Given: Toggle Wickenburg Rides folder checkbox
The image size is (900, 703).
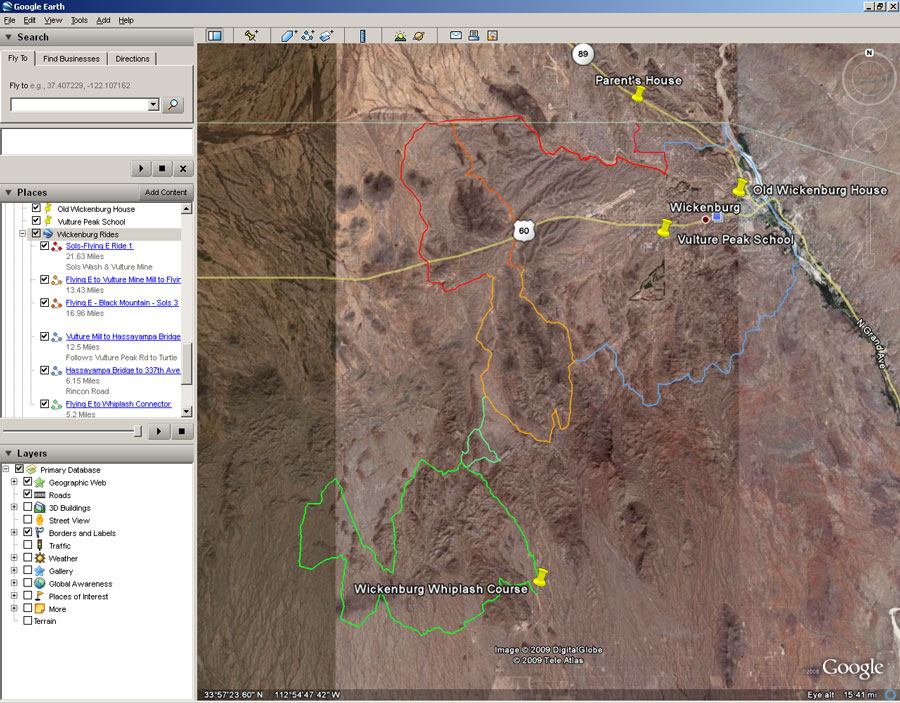Looking at the screenshot, I should pyautogui.click(x=36, y=233).
